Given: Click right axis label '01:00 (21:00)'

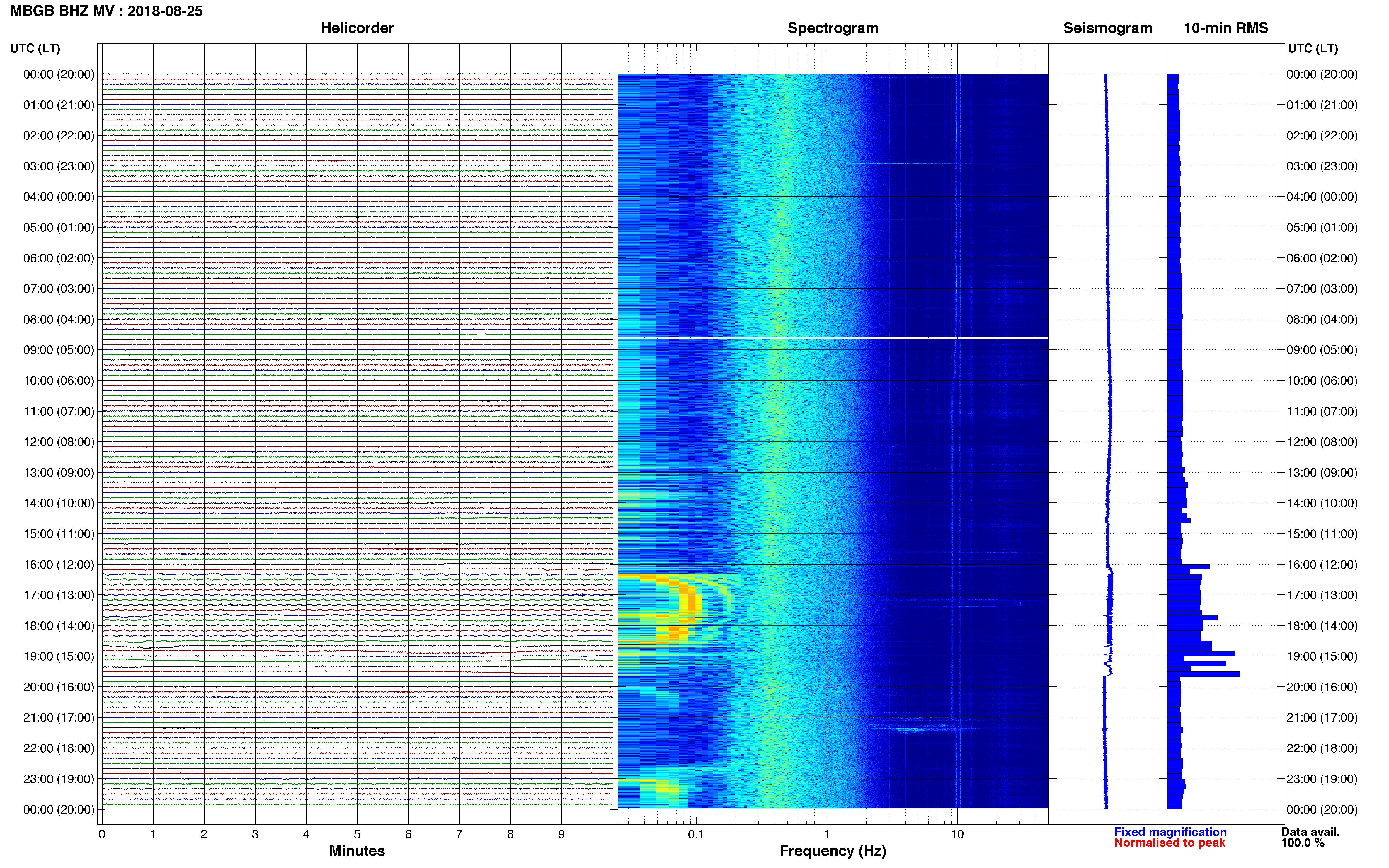Looking at the screenshot, I should click(1322, 105).
